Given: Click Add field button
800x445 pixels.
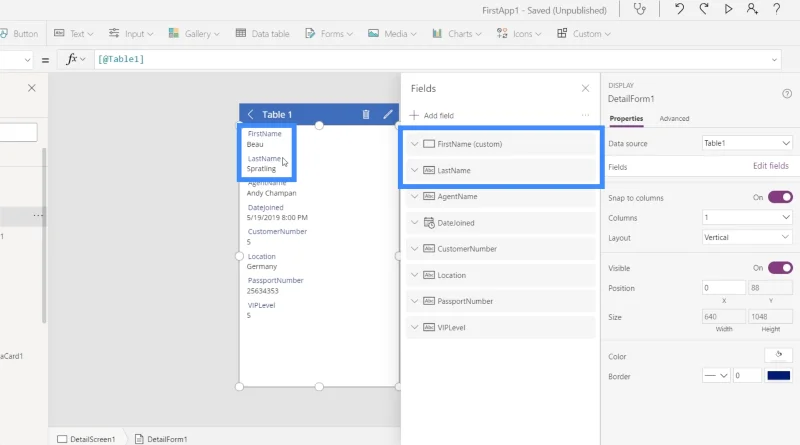Looking at the screenshot, I should 432,115.
